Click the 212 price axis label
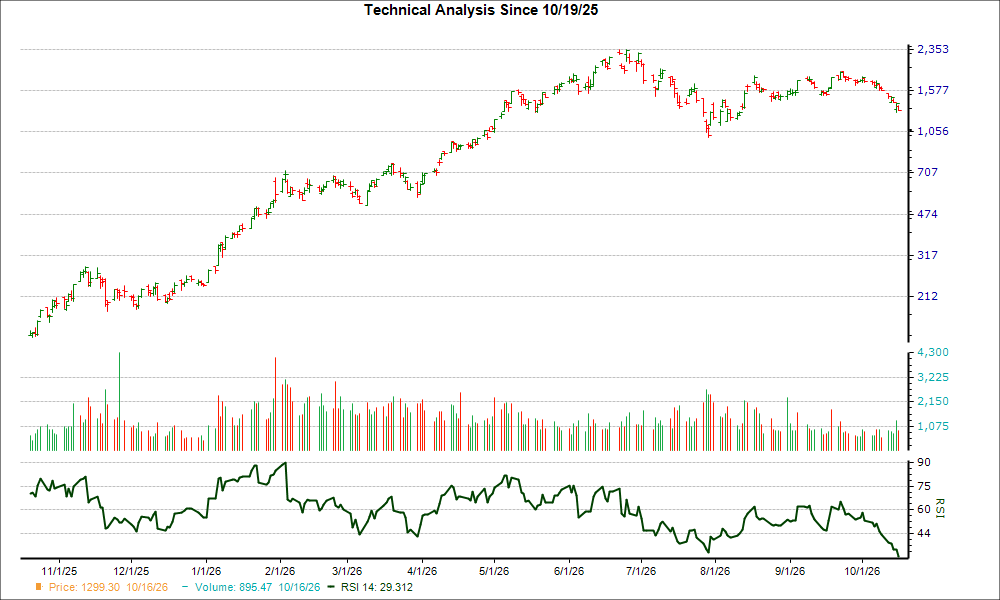This screenshot has height=600, width=1000. click(x=928, y=296)
